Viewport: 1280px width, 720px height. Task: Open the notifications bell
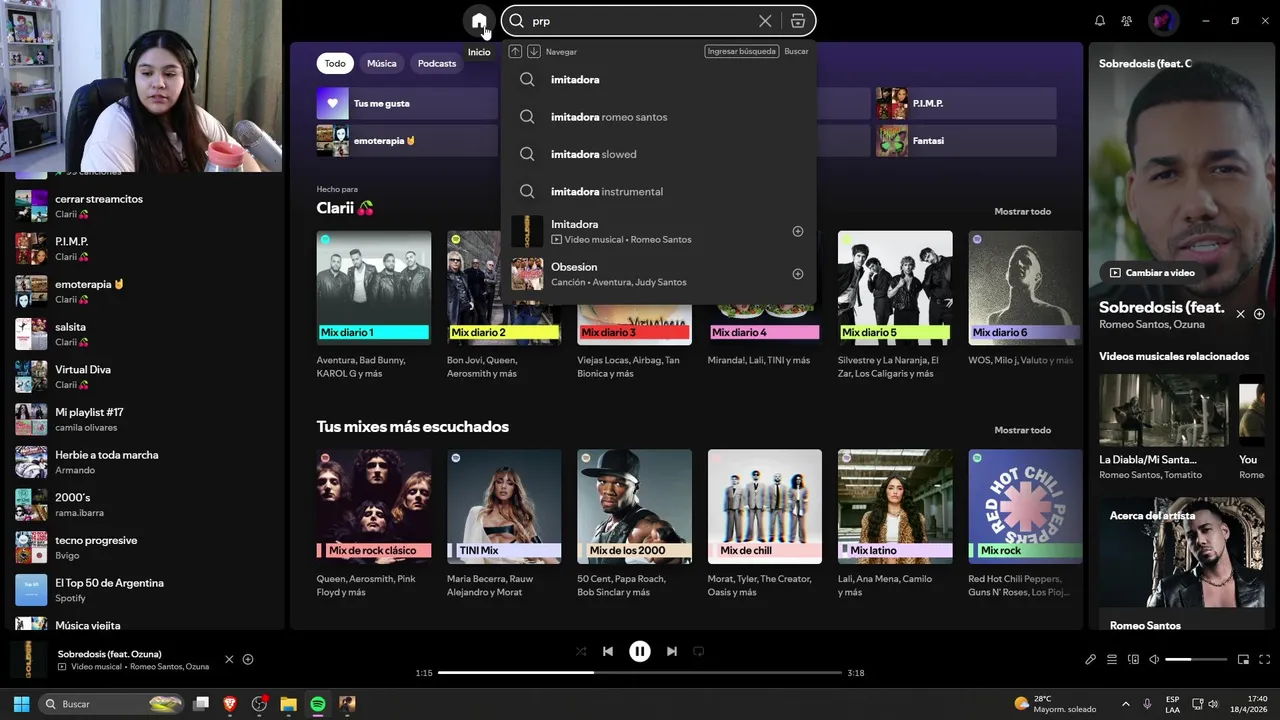pos(1100,21)
